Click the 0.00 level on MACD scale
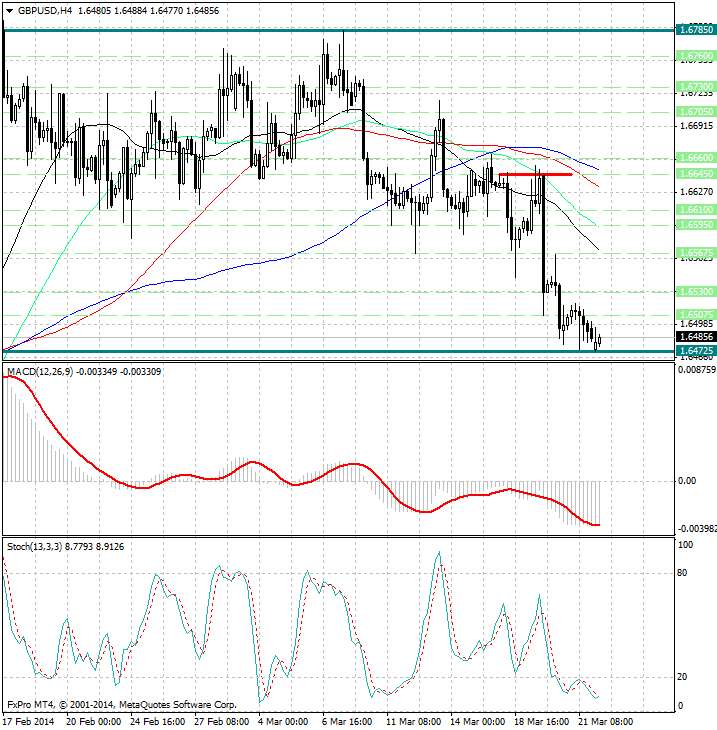The width and height of the screenshot is (717, 730). [687, 481]
